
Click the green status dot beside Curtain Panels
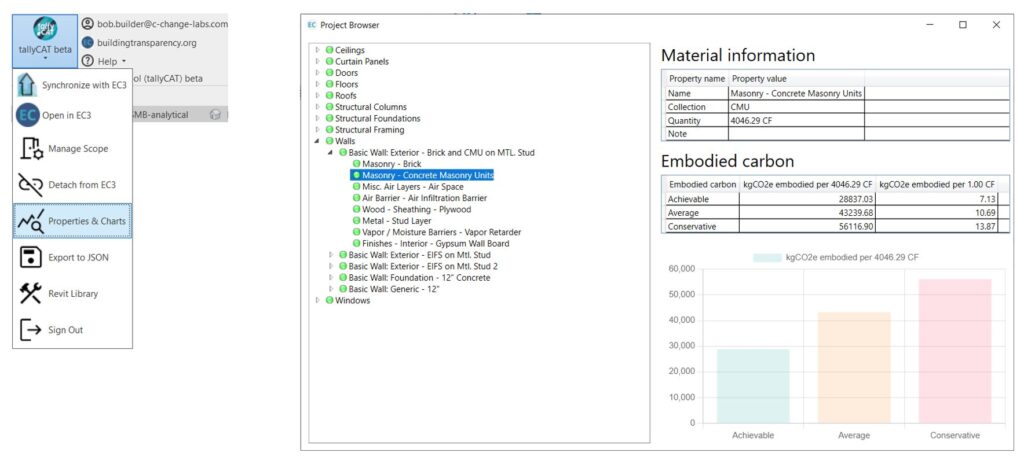pos(330,61)
